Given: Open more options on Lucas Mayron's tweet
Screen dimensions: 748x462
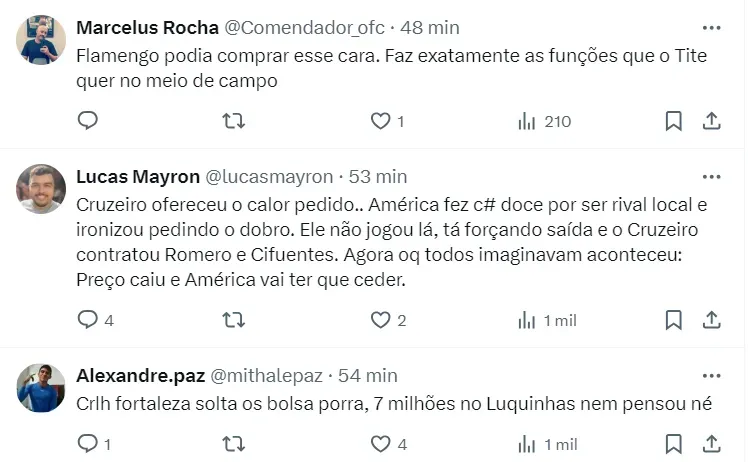Looking at the screenshot, I should (711, 177).
